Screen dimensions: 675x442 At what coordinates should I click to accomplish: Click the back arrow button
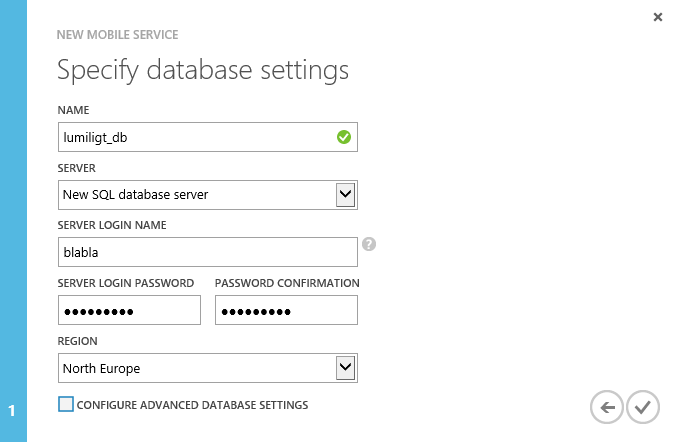coord(606,407)
